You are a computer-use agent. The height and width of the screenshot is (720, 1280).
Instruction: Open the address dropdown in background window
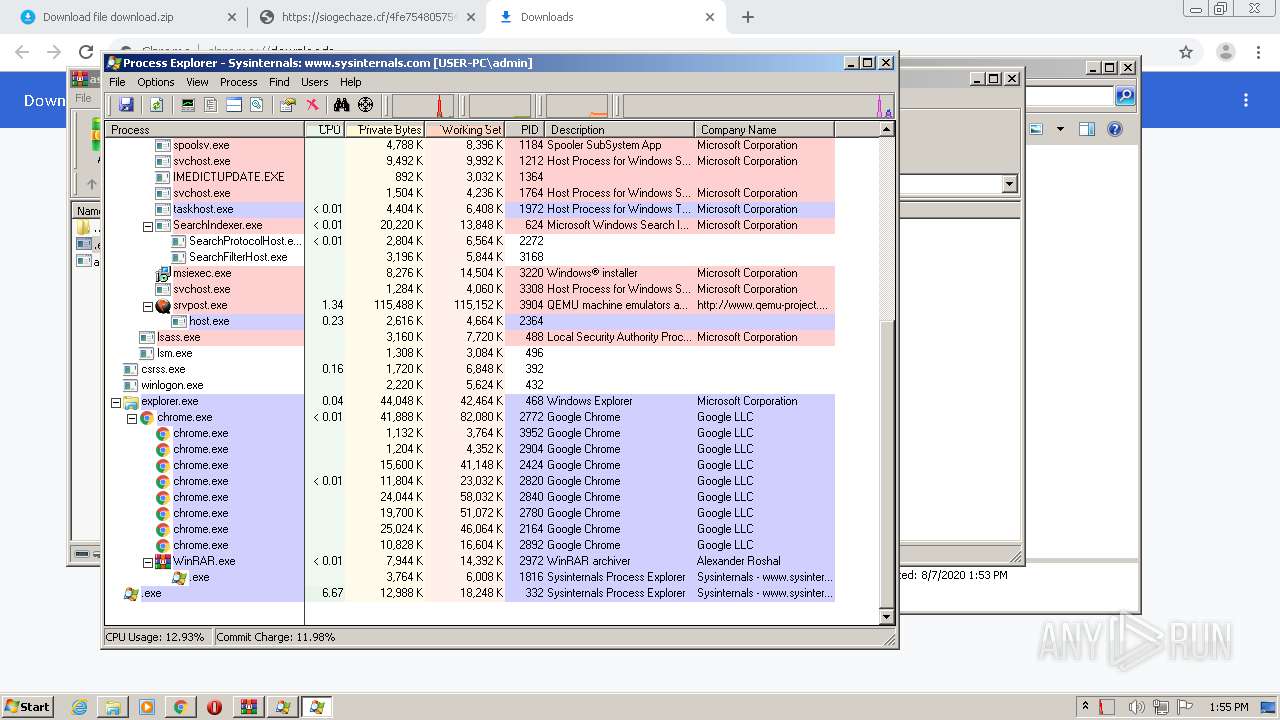(x=1009, y=184)
